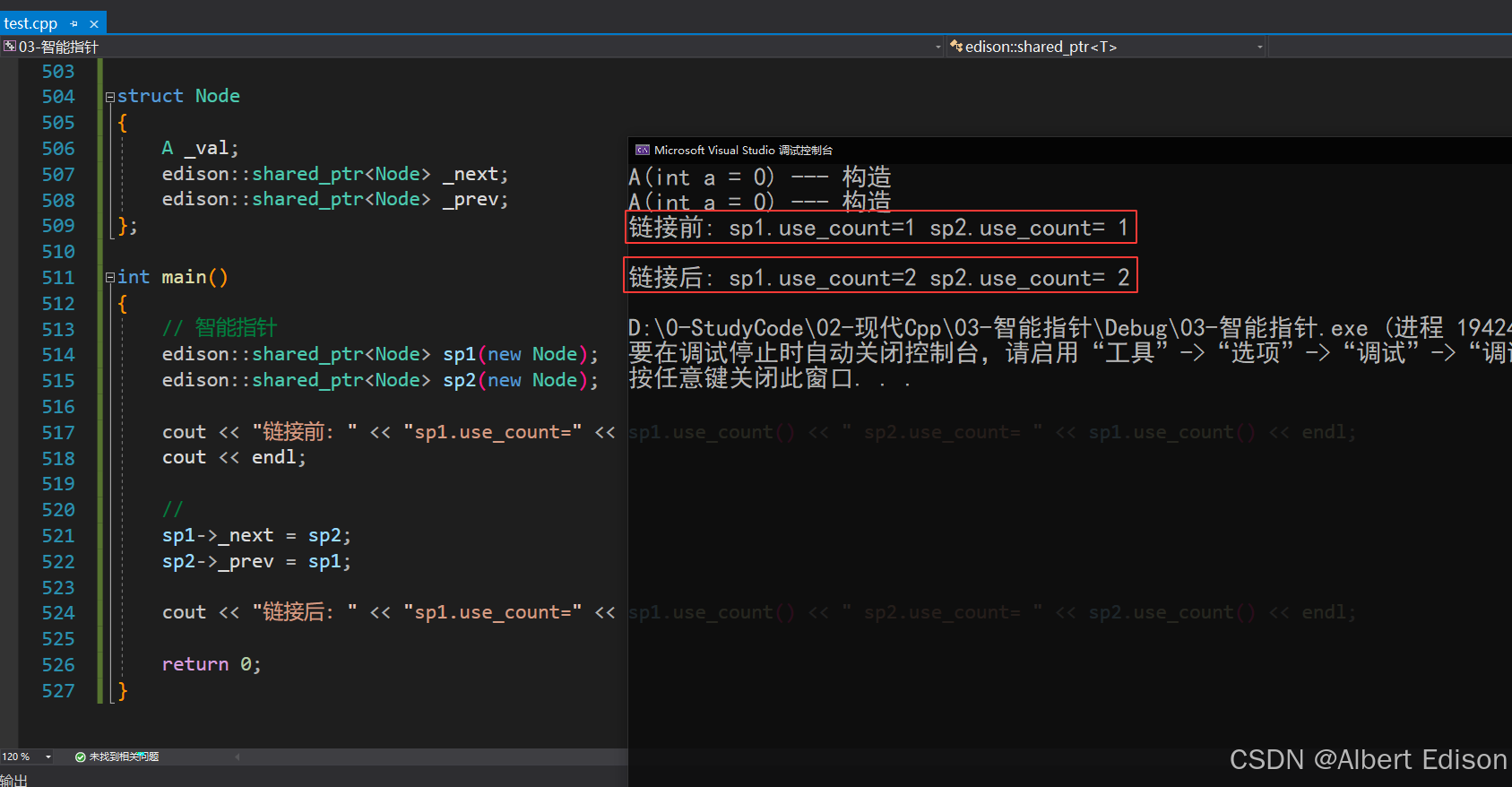Image resolution: width=1512 pixels, height=787 pixels.
Task: Click the Visual Studio debug console icon
Action: tap(642, 150)
